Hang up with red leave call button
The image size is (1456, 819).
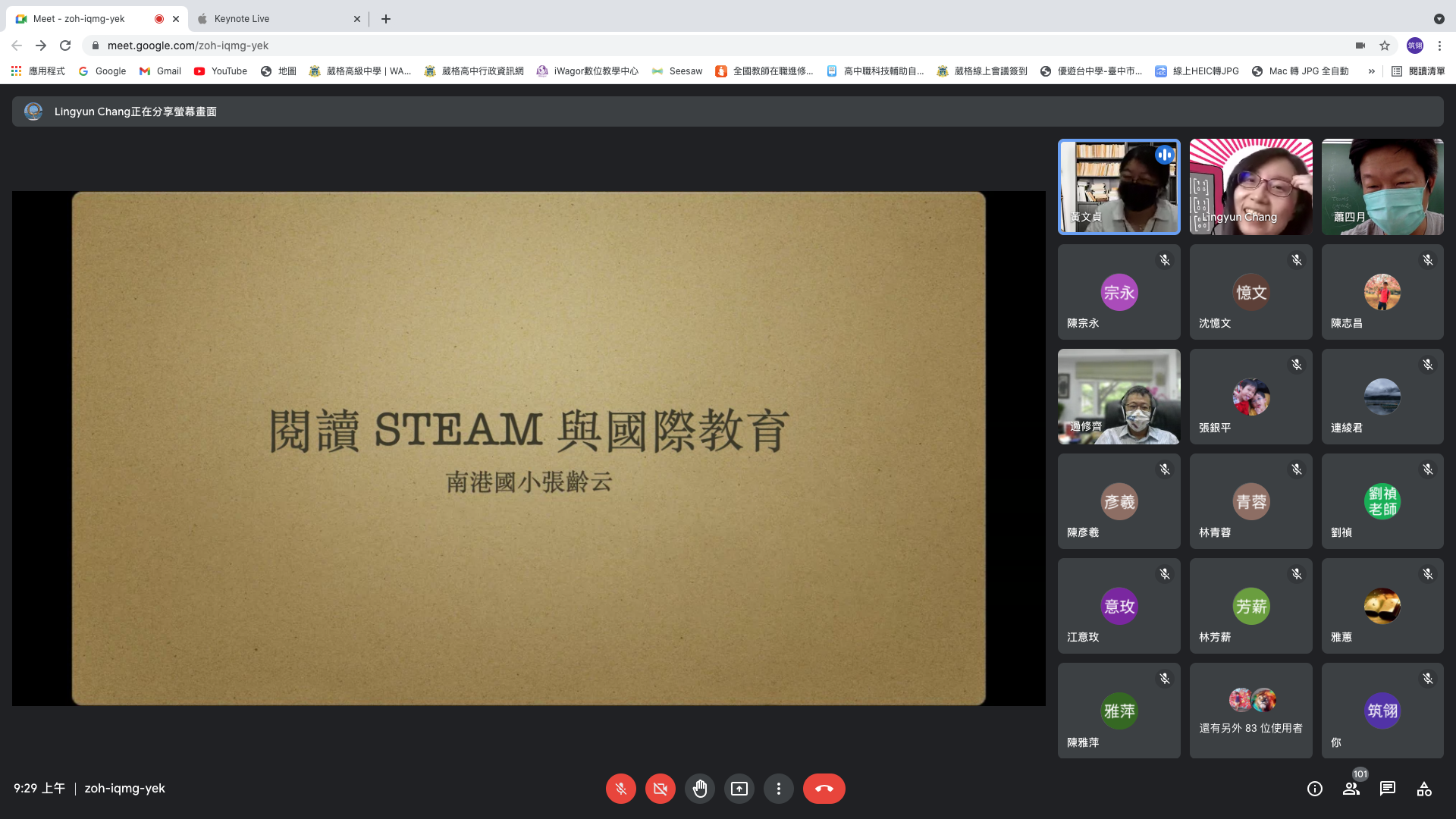[x=824, y=789]
